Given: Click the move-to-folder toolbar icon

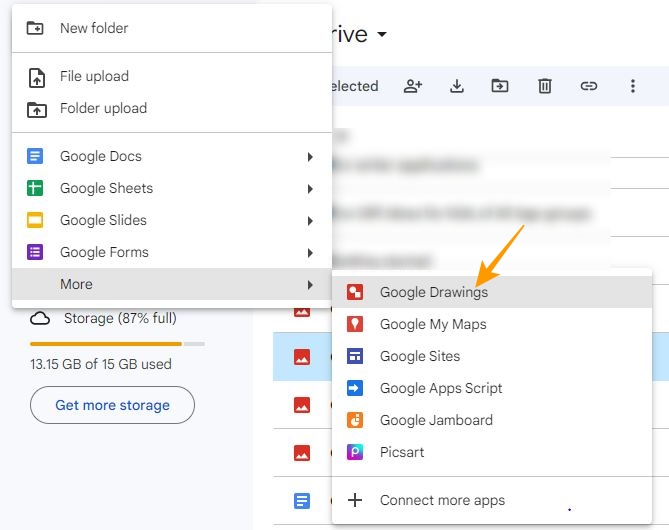Looking at the screenshot, I should (500, 86).
